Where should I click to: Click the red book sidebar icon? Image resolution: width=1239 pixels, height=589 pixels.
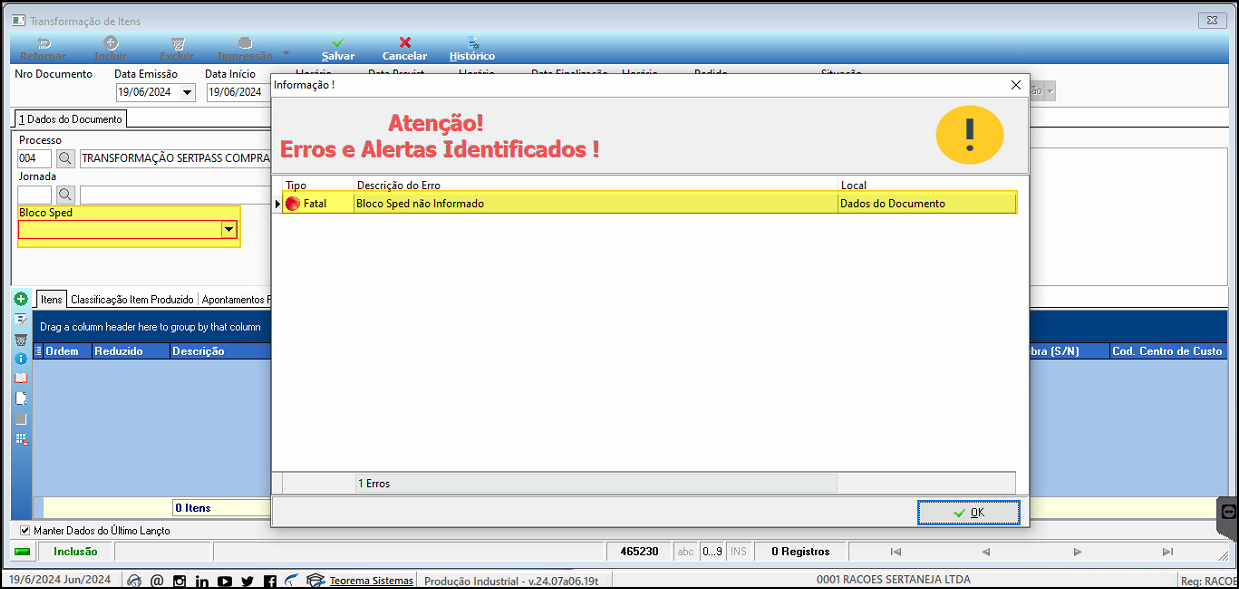pyautogui.click(x=21, y=378)
